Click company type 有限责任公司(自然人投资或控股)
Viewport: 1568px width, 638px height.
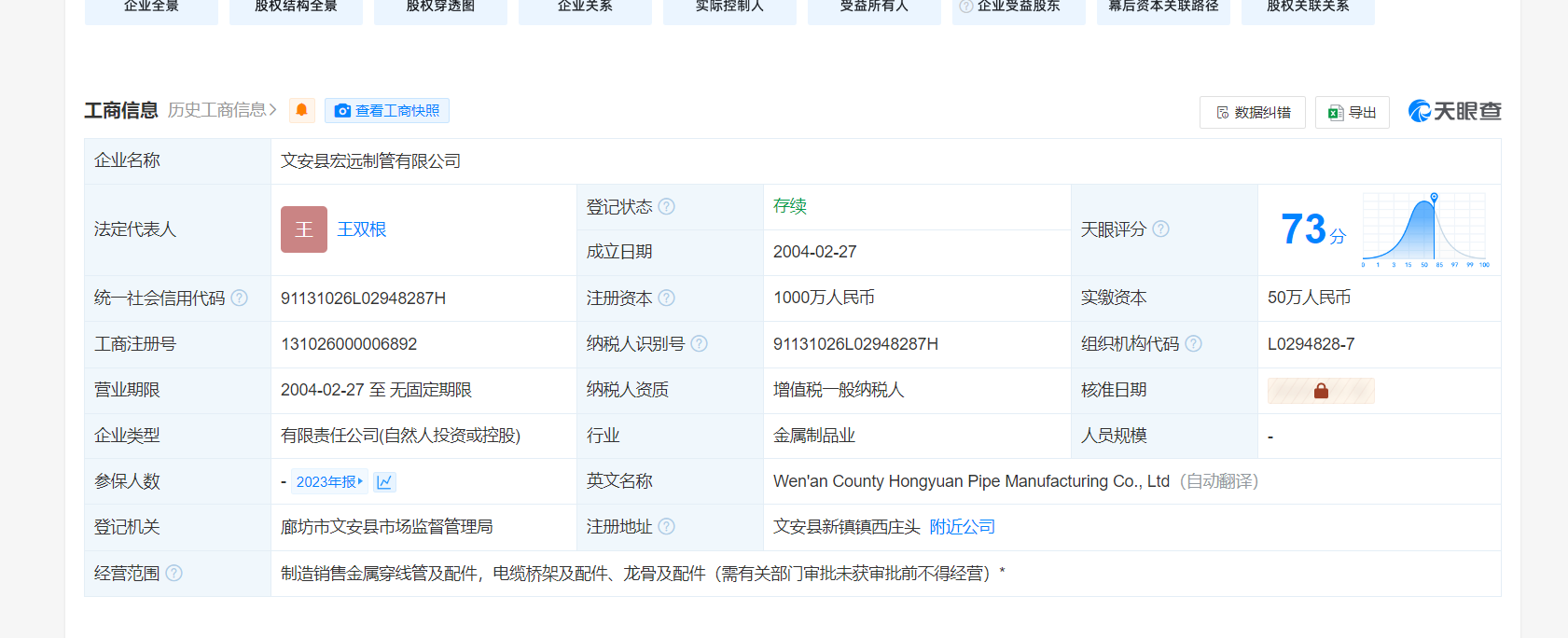(x=400, y=436)
